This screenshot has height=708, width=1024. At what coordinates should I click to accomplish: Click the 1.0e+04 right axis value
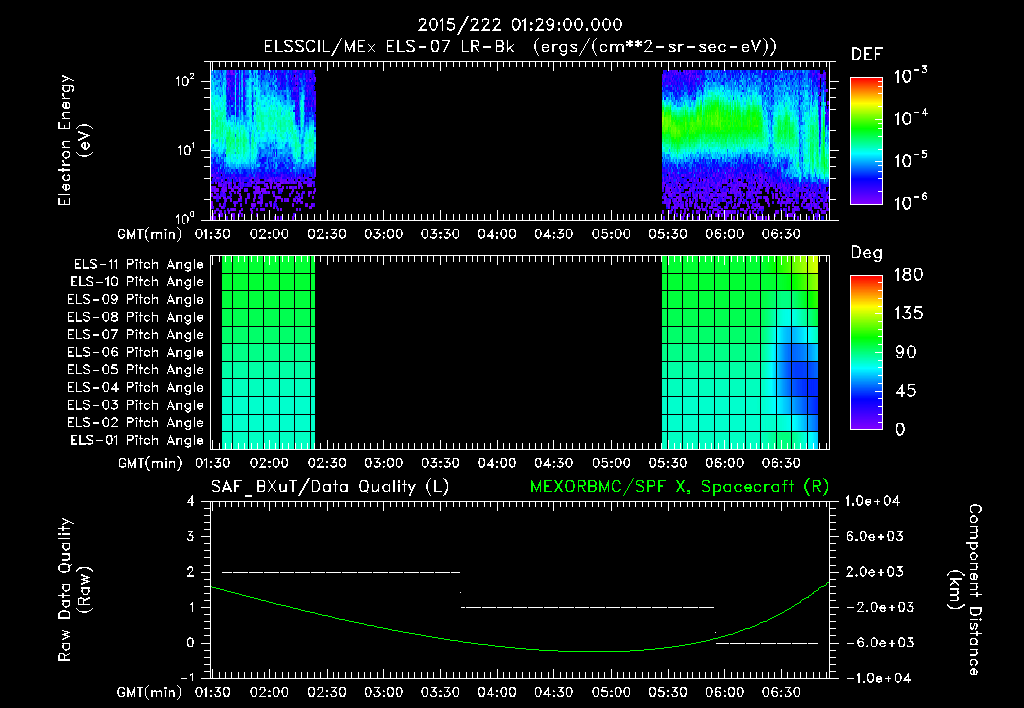[x=872, y=502]
